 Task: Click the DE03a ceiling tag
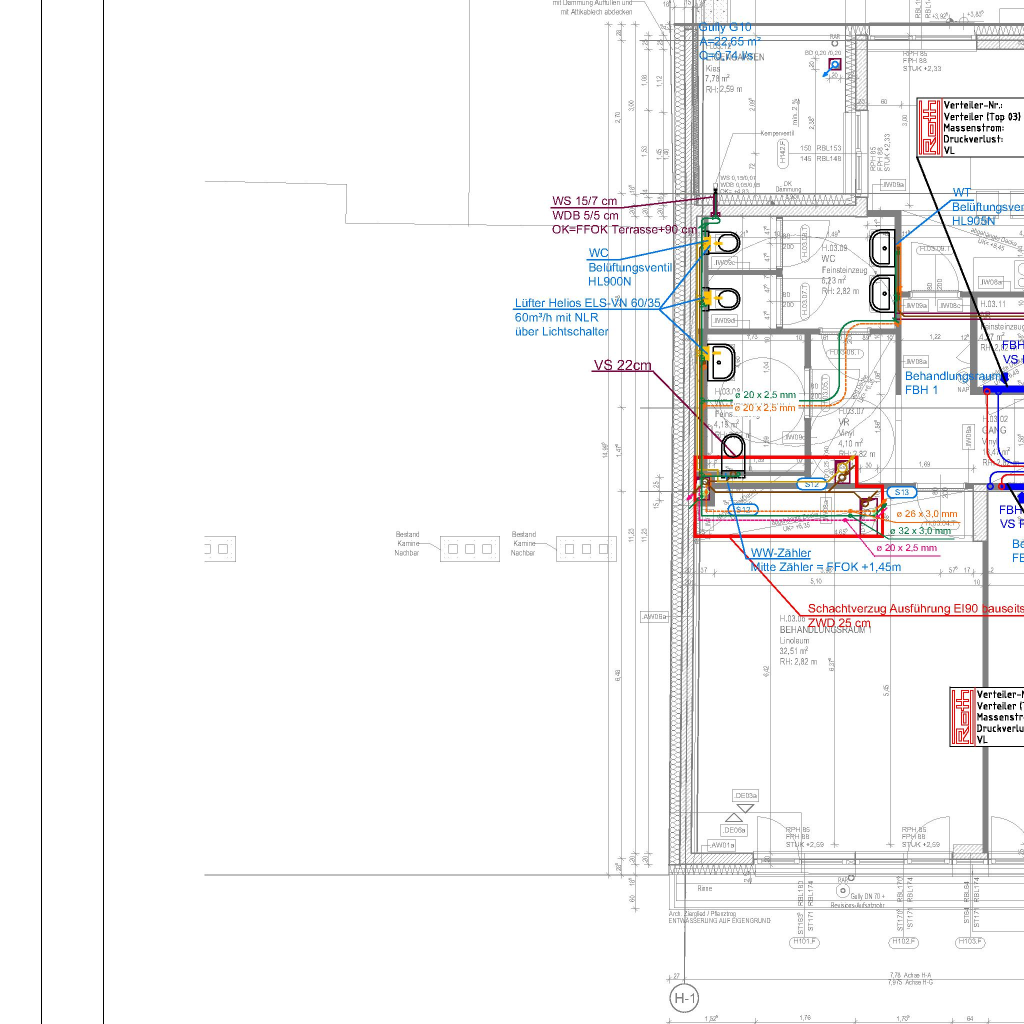746,796
